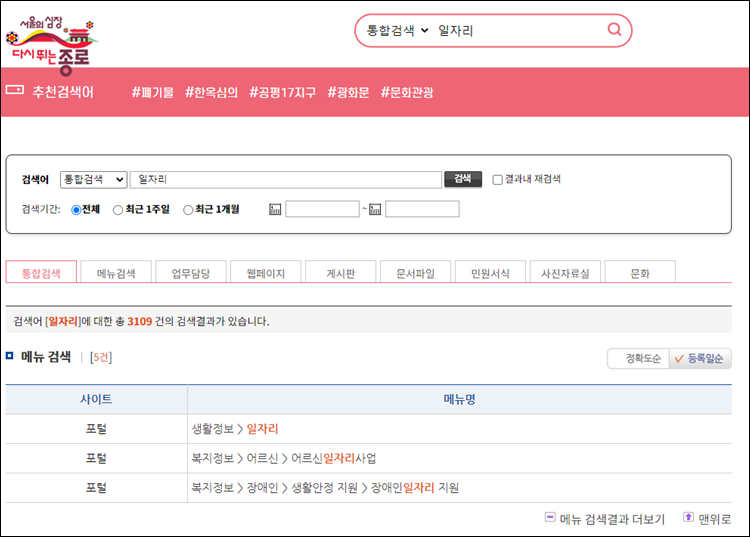The height and width of the screenshot is (537, 750).
Task: Switch to the 사진자료실 tab
Action: [565, 273]
